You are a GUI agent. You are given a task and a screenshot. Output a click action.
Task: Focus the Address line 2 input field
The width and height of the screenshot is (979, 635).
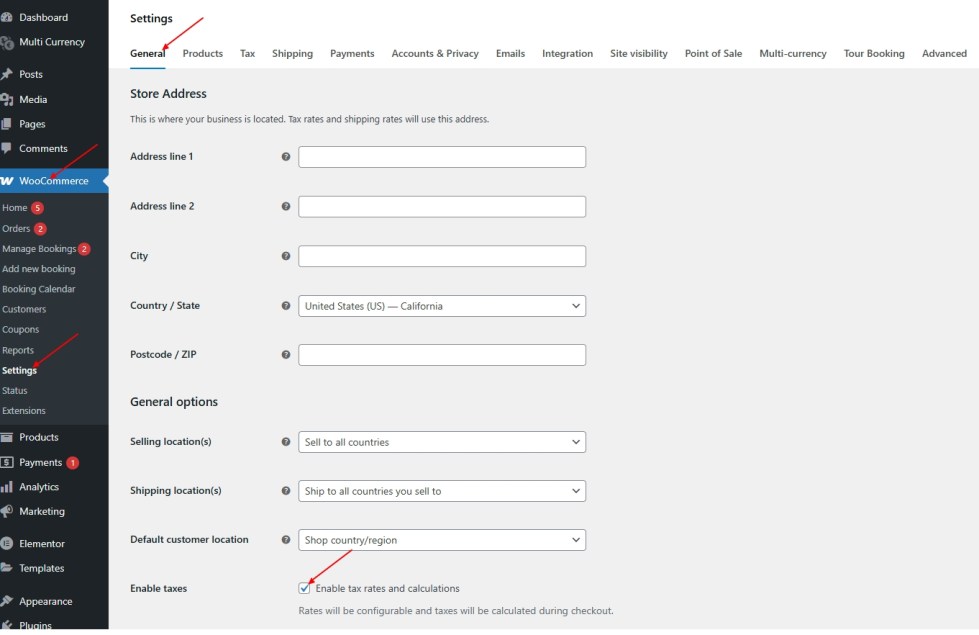tap(441, 207)
